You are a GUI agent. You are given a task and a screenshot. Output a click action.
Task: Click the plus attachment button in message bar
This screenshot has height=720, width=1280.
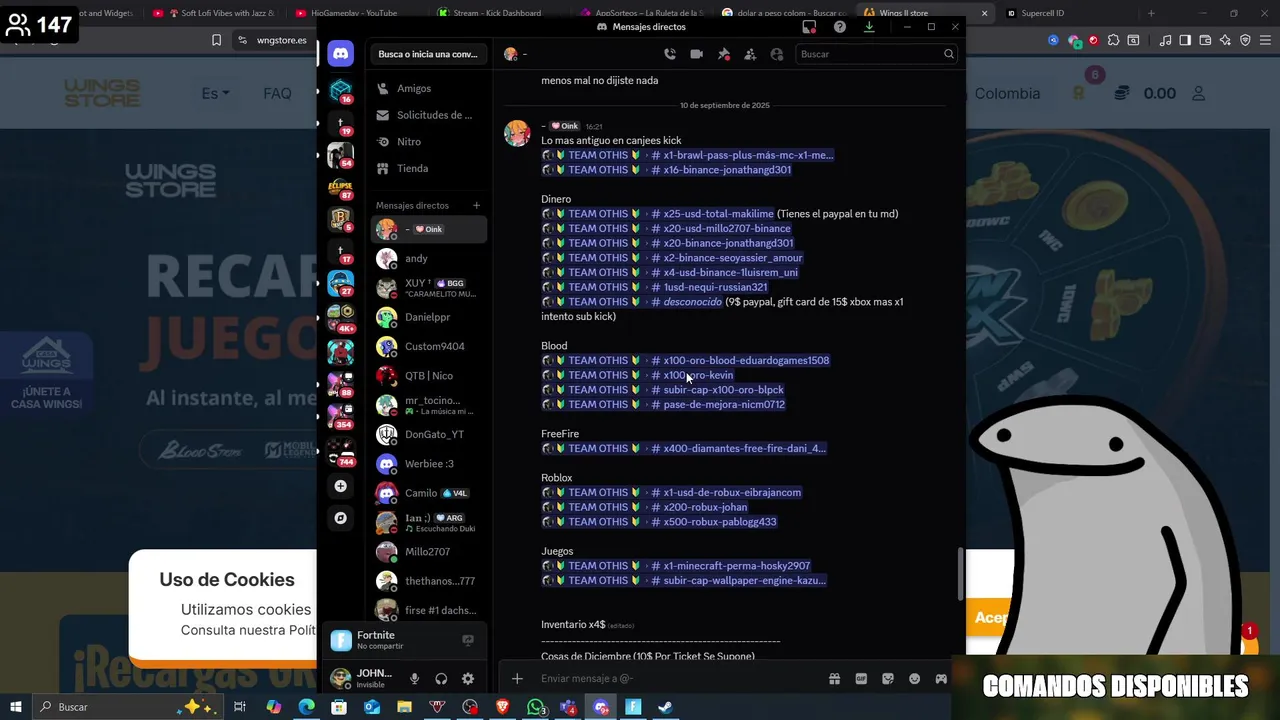[x=517, y=679]
